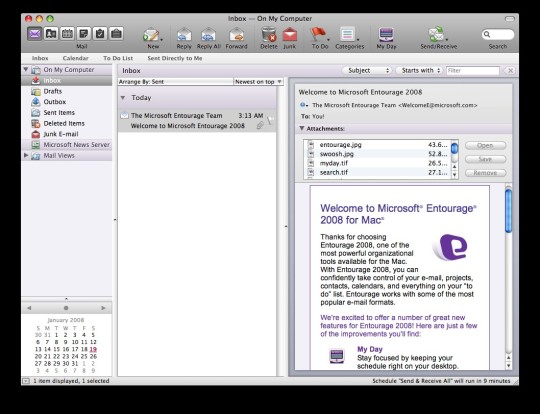Launch My Day from toolbar
This screenshot has height=414, width=540.
point(386,38)
